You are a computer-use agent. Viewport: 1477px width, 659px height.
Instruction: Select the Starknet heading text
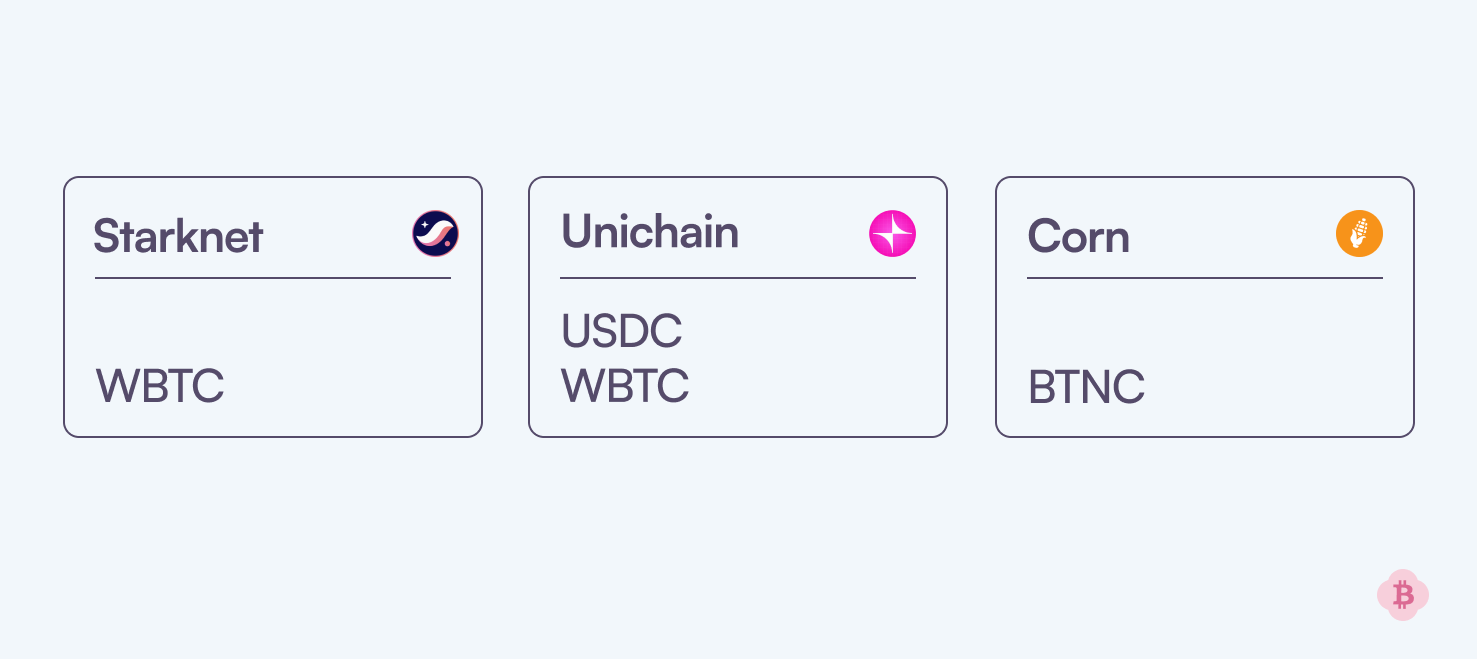(178, 237)
